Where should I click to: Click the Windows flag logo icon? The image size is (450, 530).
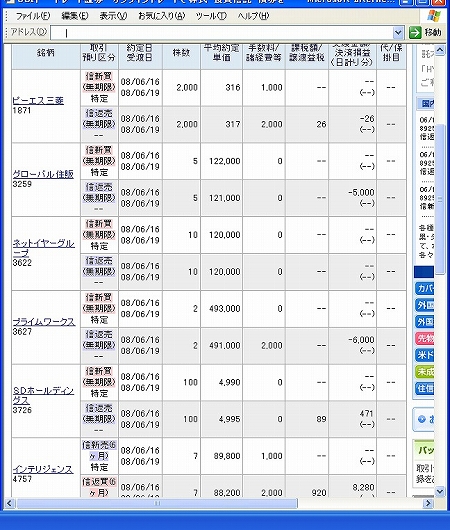coord(434,16)
